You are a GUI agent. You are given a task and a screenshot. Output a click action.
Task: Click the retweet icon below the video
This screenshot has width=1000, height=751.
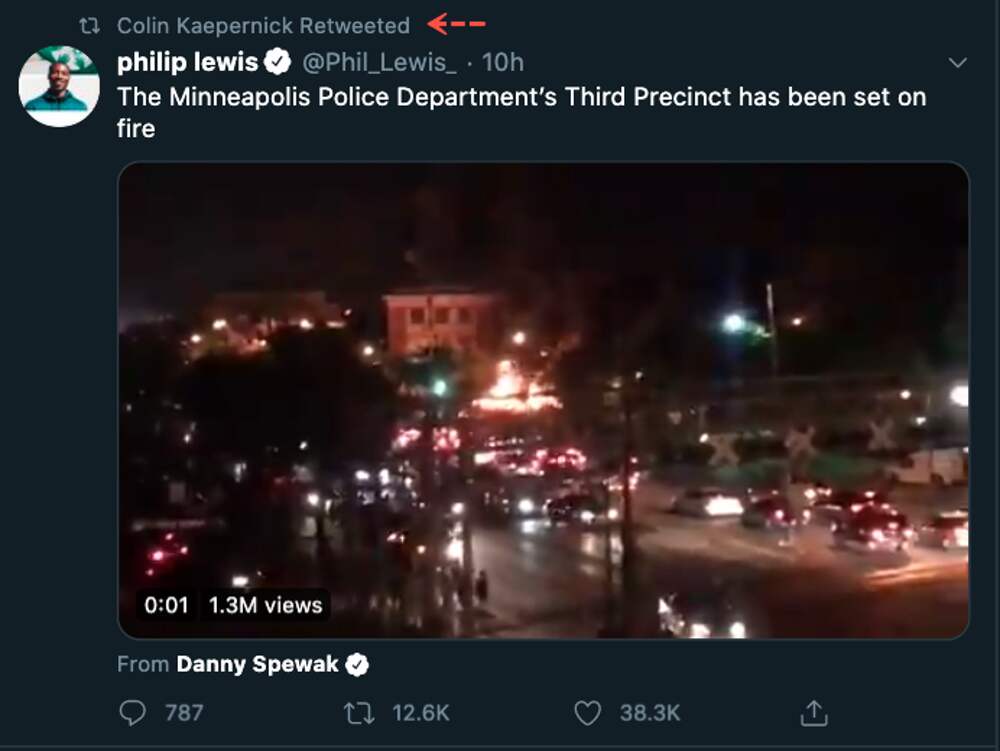tap(357, 712)
